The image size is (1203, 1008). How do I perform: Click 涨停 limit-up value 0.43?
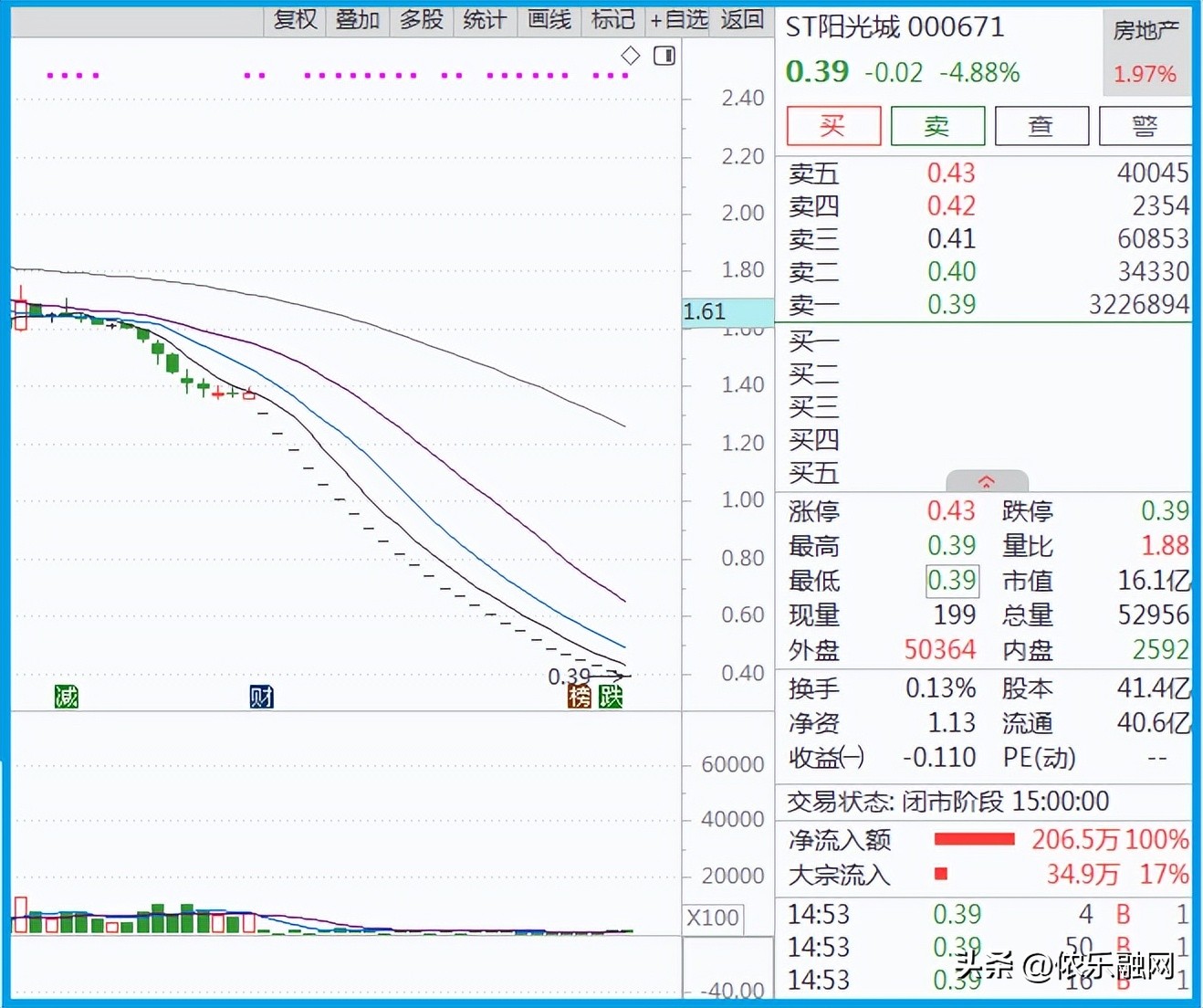click(x=951, y=510)
